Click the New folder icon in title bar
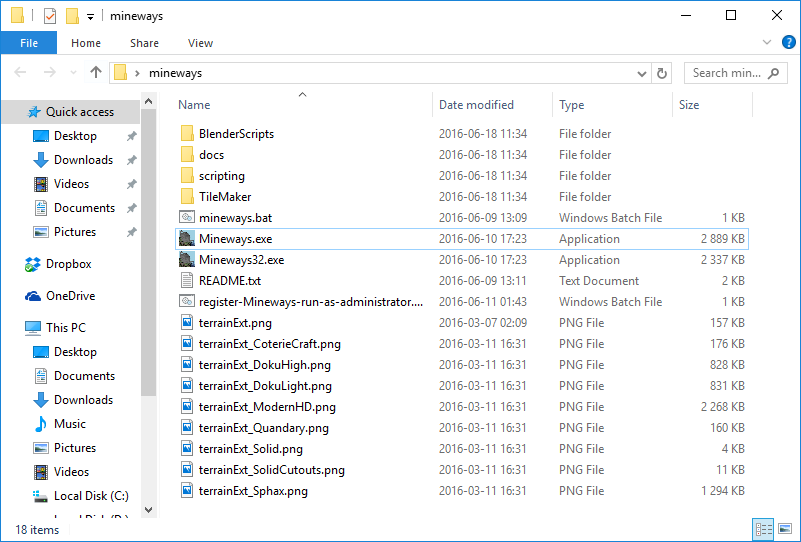 coord(72,16)
